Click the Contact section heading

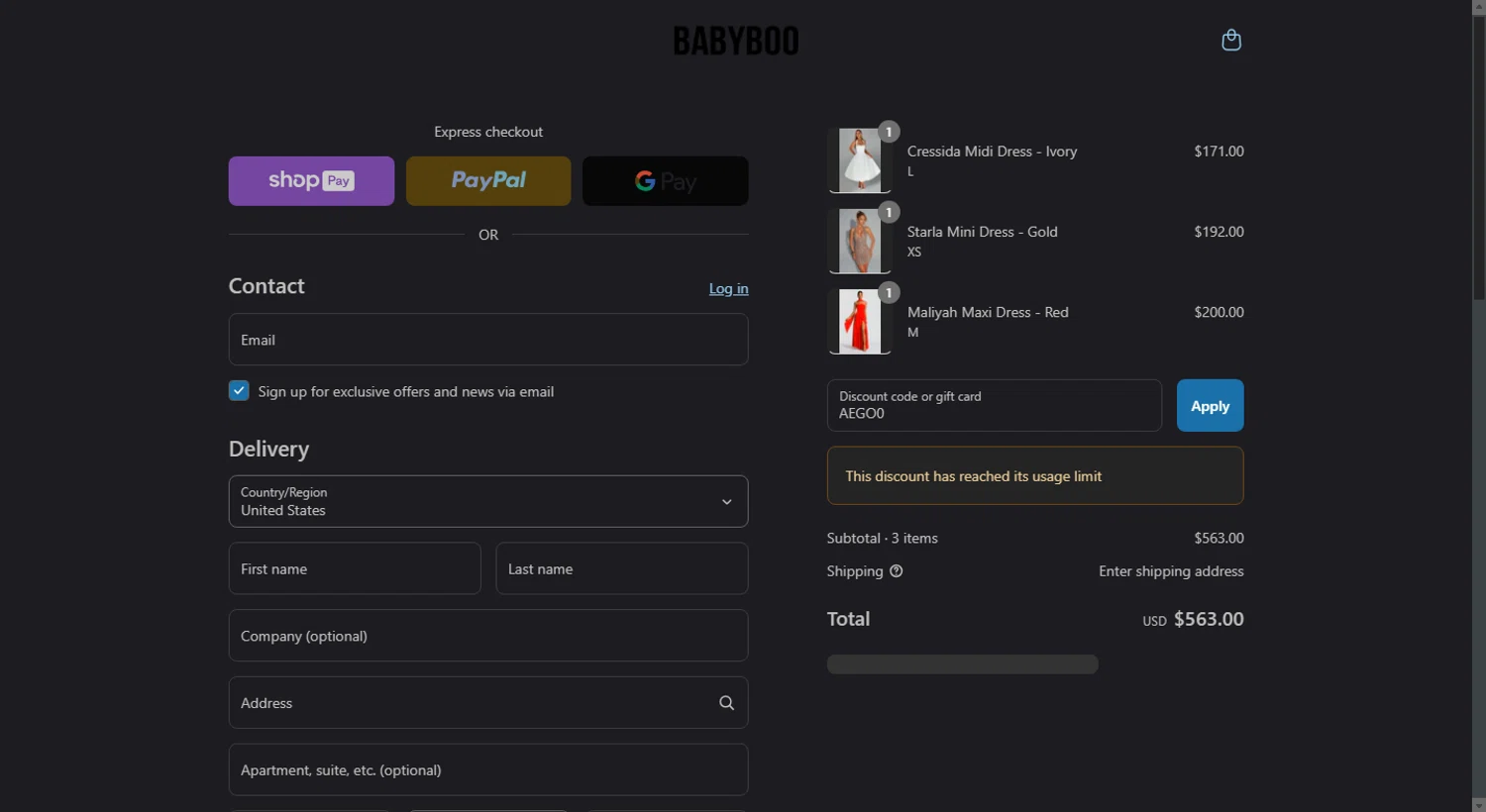[x=266, y=286]
